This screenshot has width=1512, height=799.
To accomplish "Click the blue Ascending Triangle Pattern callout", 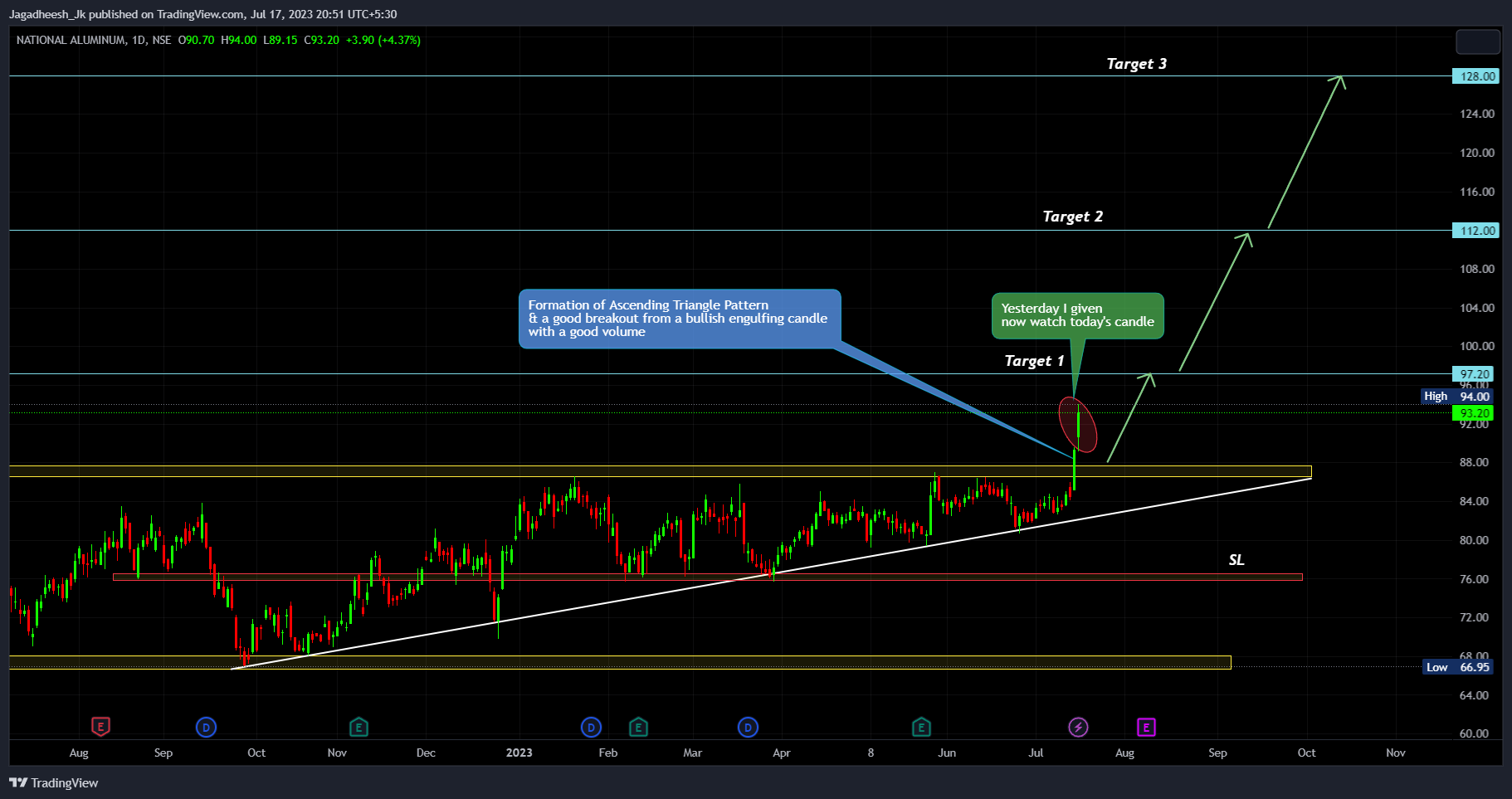I will click(680, 319).
